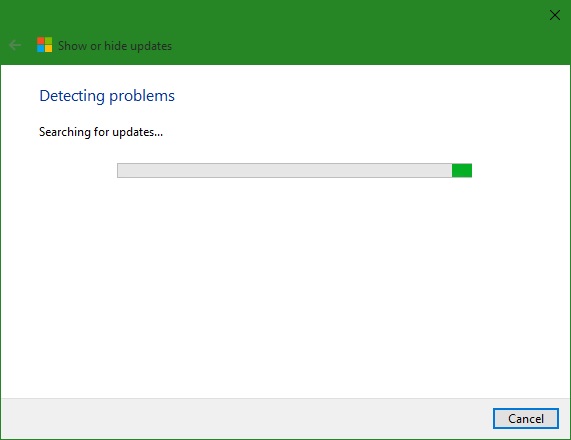Click the Cancel button
571x440 pixels.
point(525,419)
